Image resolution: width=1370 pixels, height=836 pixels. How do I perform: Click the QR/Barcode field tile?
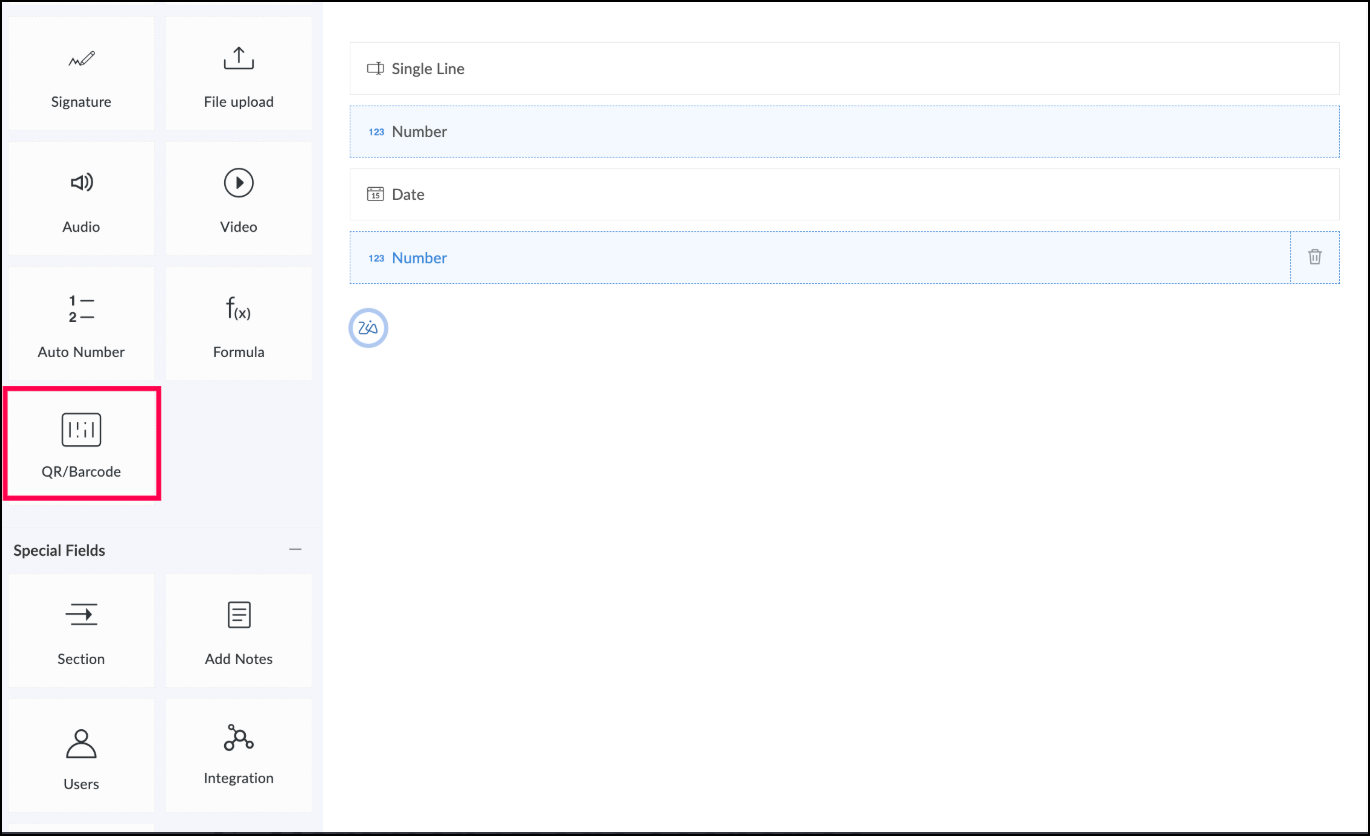click(81, 444)
